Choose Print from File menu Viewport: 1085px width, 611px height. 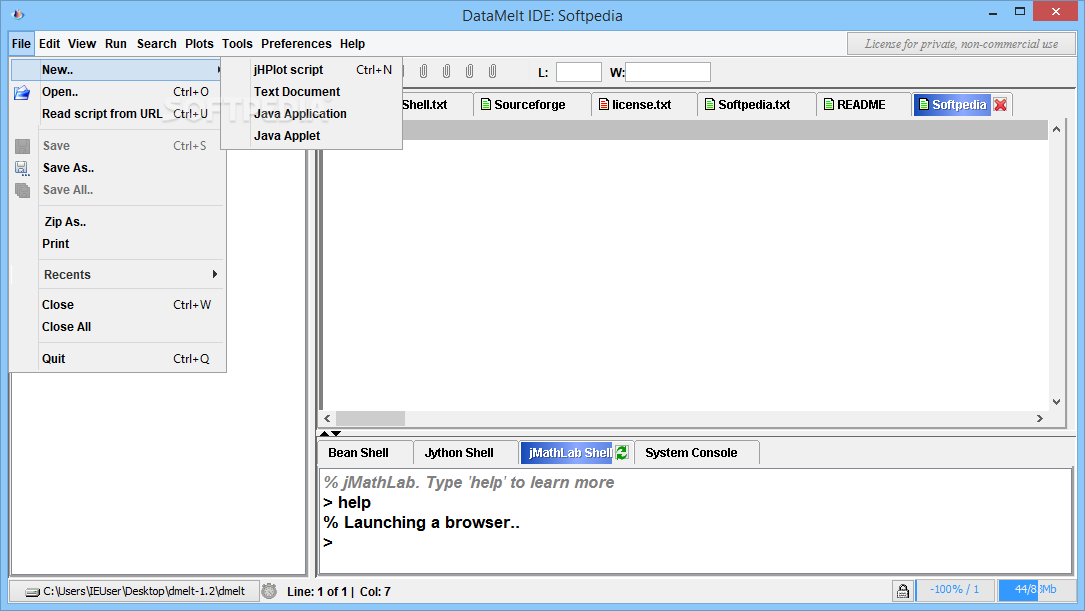[118, 244]
